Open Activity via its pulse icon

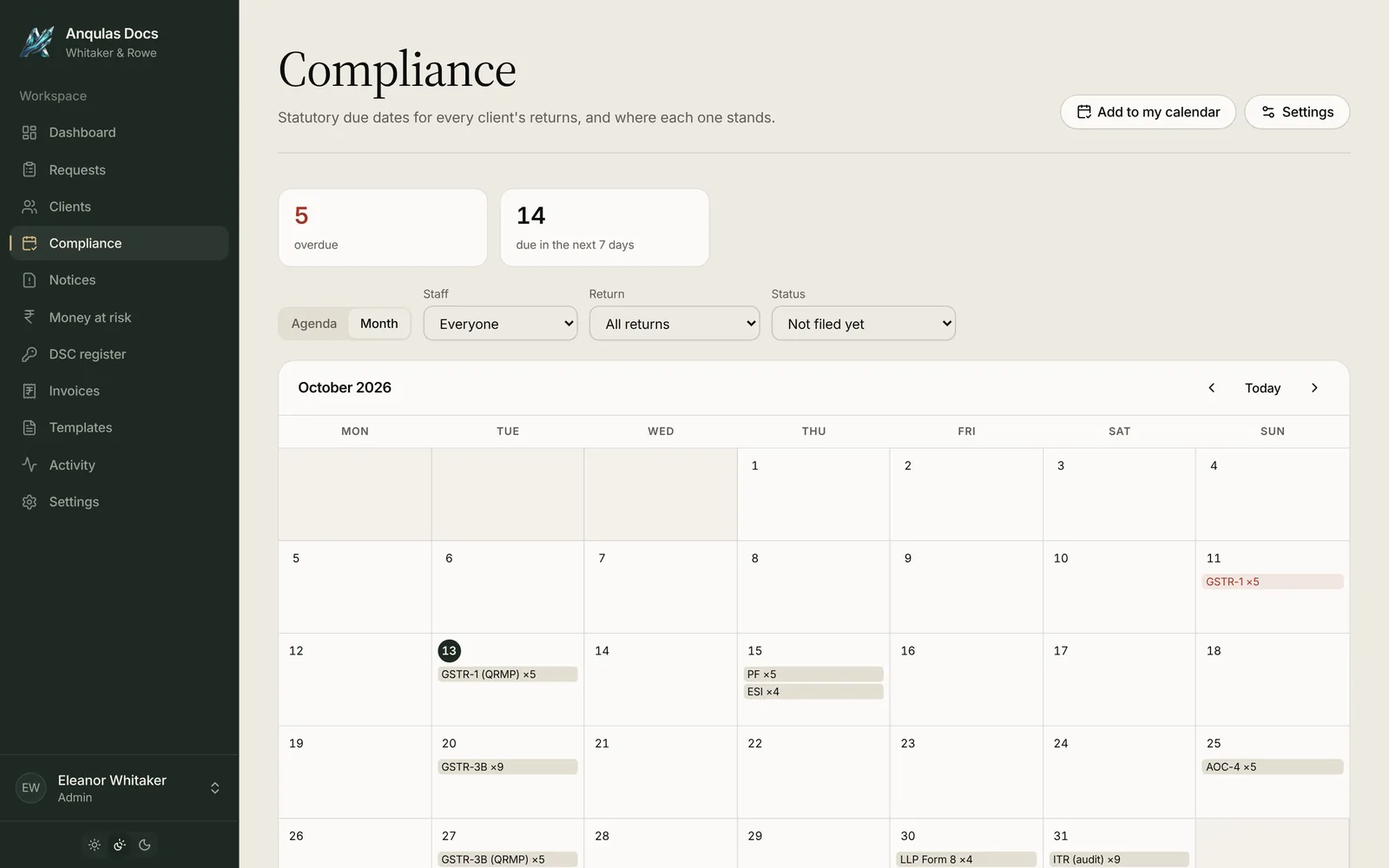click(x=30, y=465)
